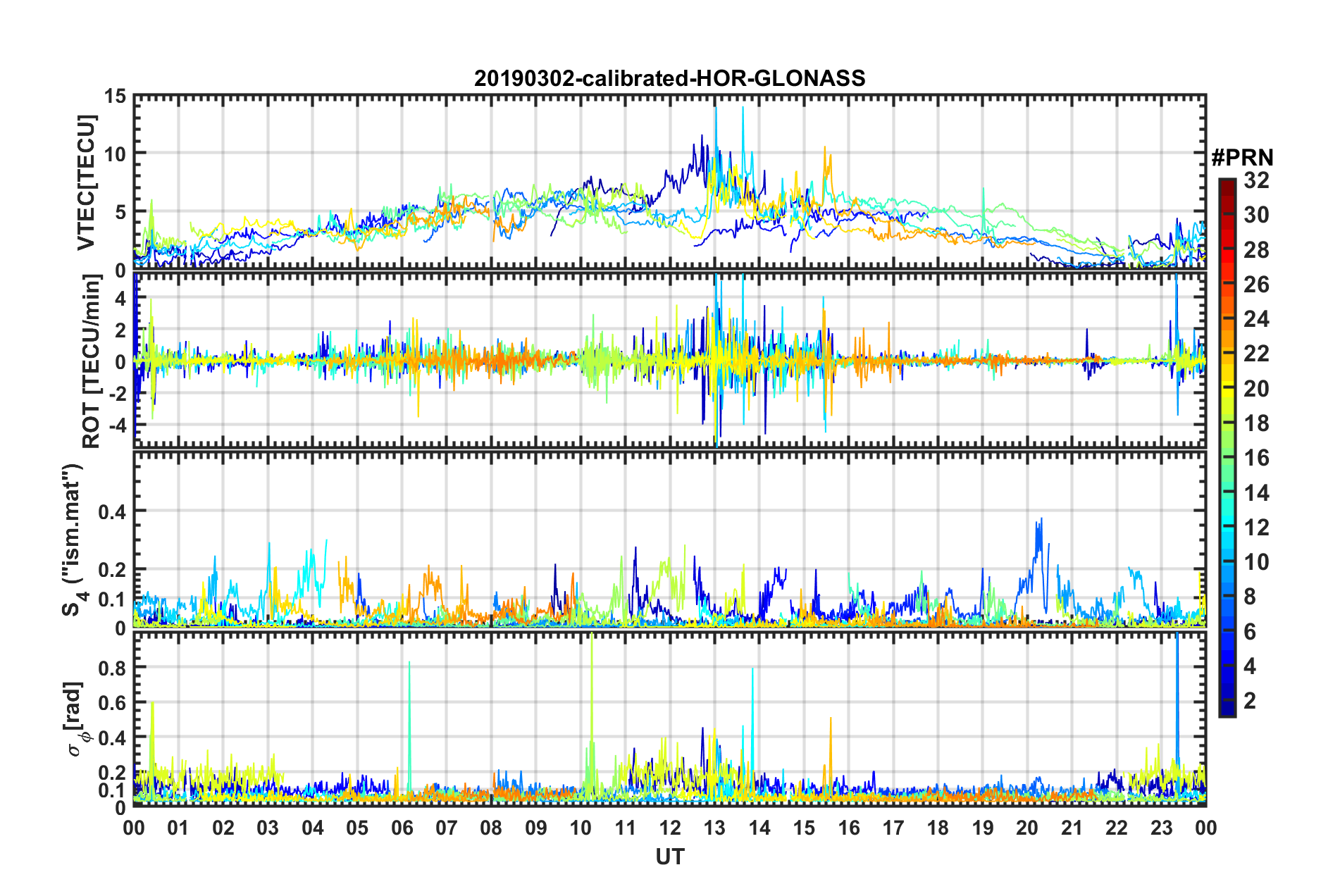Click colorbar tick label 10
This screenshot has width=1340, height=896.
[x=1256, y=561]
